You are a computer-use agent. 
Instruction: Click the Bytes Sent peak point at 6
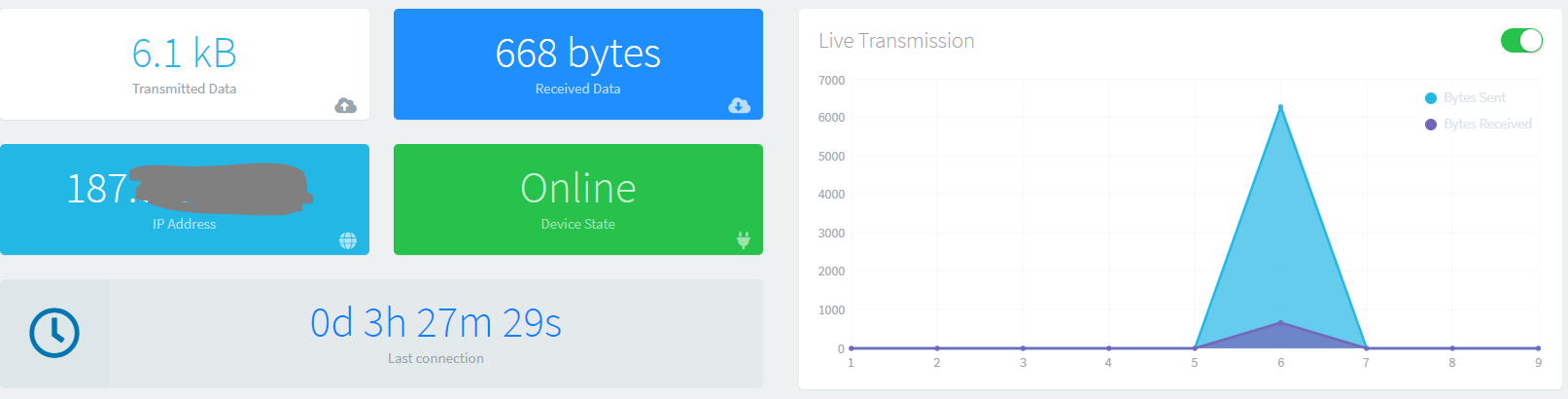pos(1280,107)
